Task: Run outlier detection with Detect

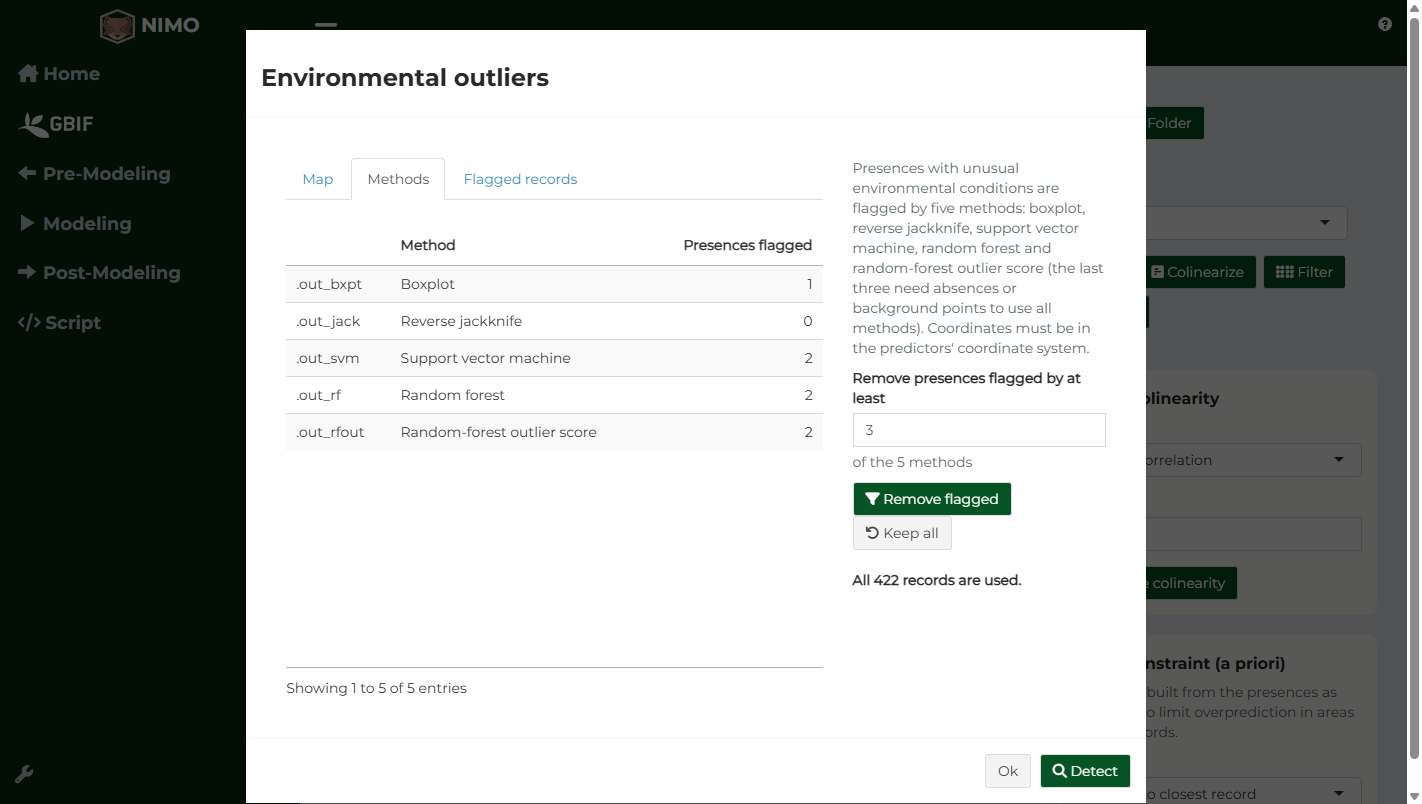Action: coord(1085,771)
